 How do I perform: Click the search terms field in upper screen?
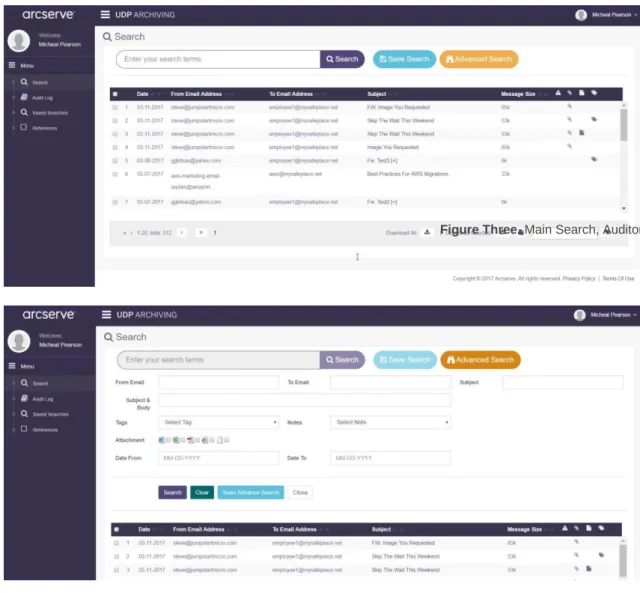pos(218,59)
